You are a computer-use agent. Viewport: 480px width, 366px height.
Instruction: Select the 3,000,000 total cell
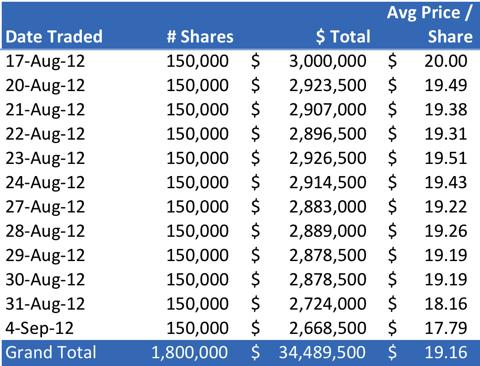[328, 61]
